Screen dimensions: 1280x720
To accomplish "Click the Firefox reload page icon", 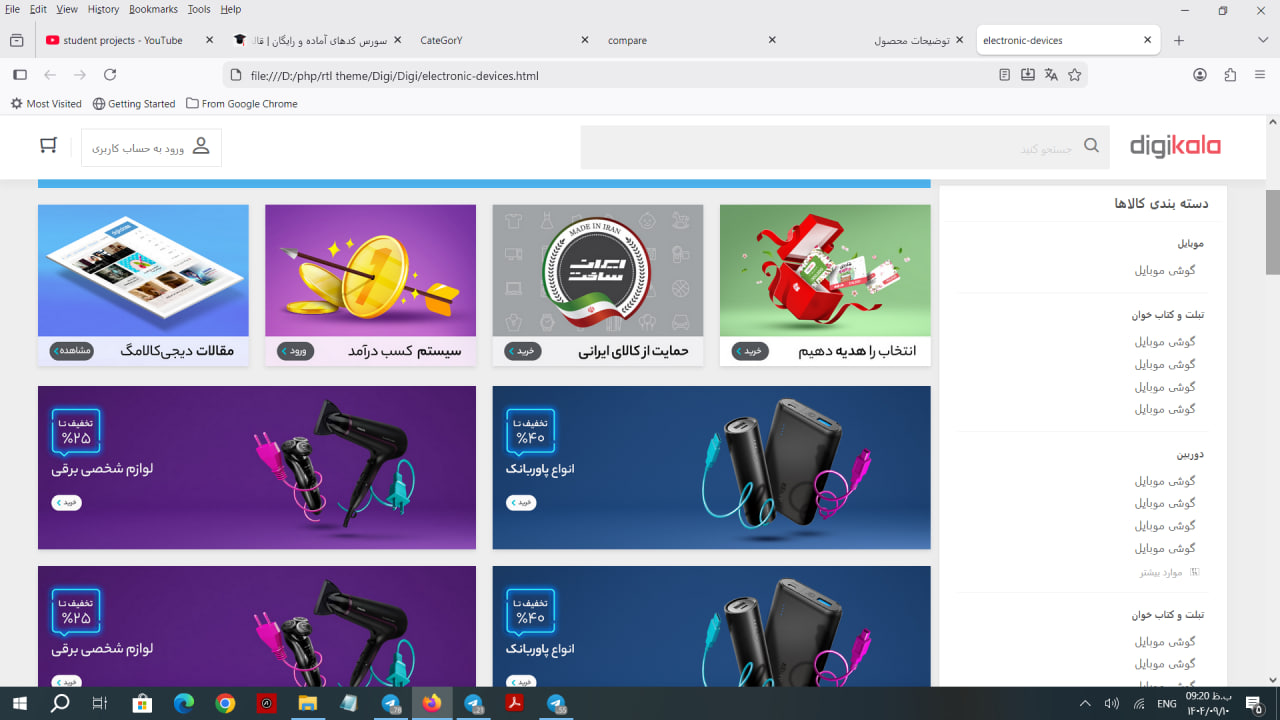I will point(110,75).
